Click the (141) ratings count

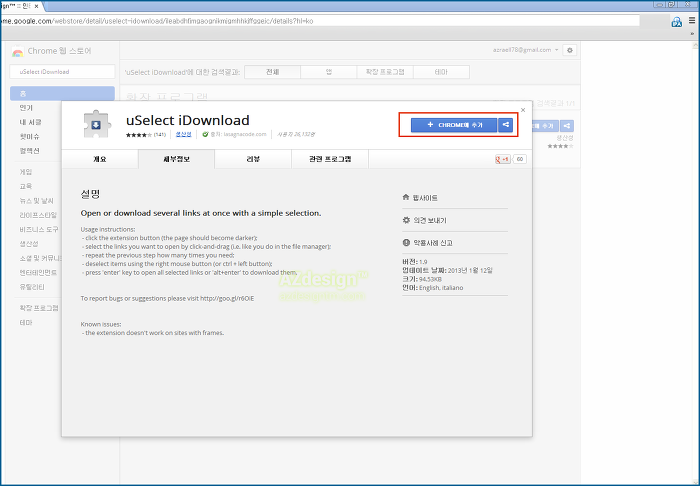pyautogui.click(x=160, y=134)
